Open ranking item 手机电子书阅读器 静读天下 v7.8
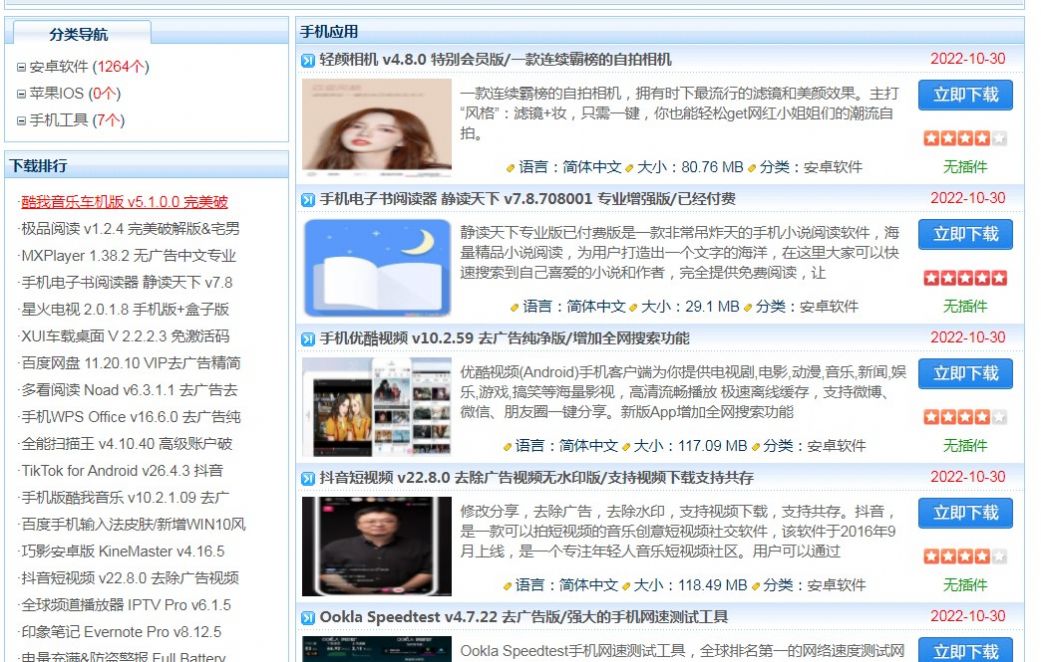This screenshot has width=1041, height=662. pos(127,282)
